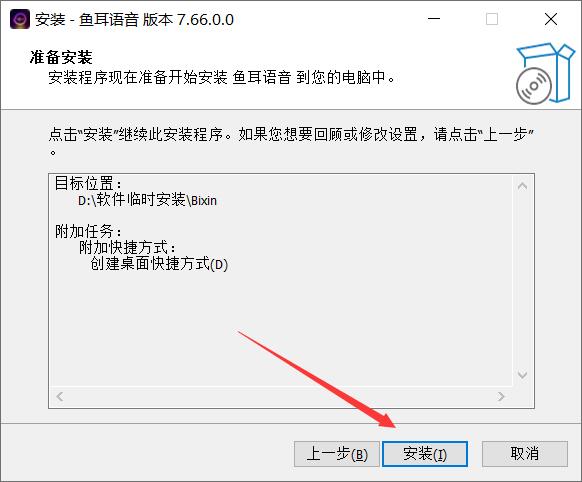This screenshot has height=482, width=582.
Task: Close the setup window with the X
Action: pyautogui.click(x=551, y=19)
